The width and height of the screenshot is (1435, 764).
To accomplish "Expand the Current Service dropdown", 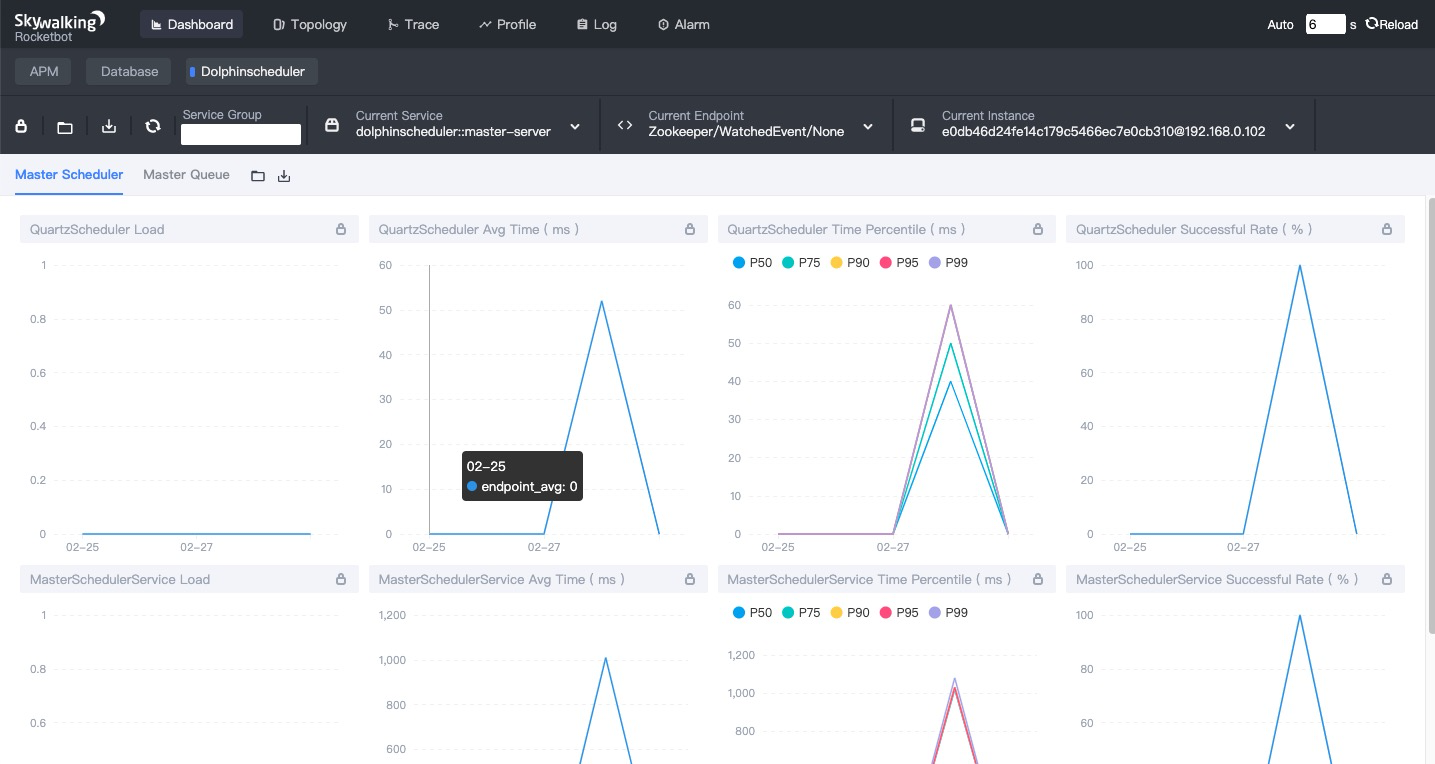I will 575,126.
